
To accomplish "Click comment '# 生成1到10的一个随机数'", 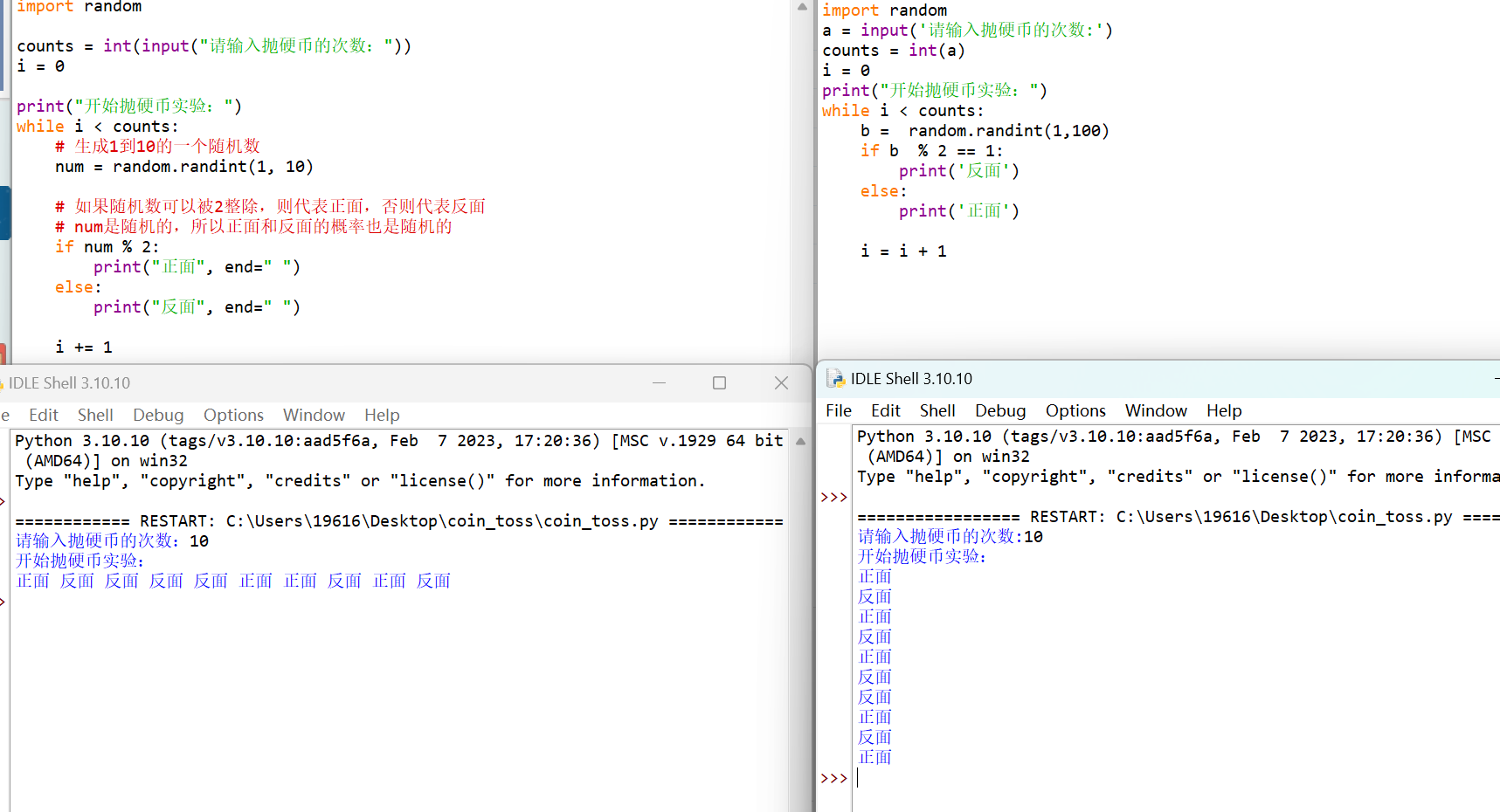I will 157,146.
